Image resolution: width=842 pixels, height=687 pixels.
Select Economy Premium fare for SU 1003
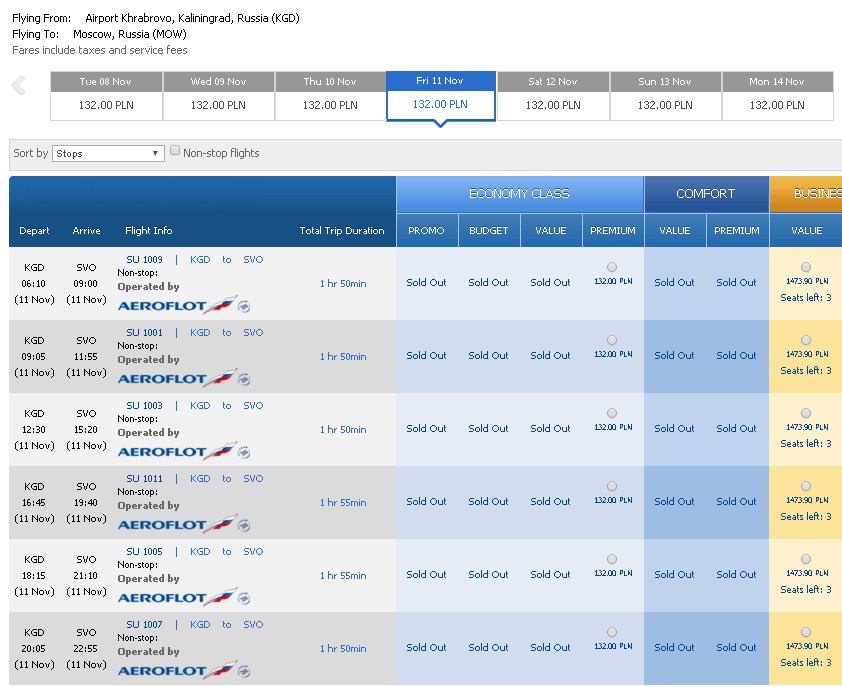coord(612,413)
